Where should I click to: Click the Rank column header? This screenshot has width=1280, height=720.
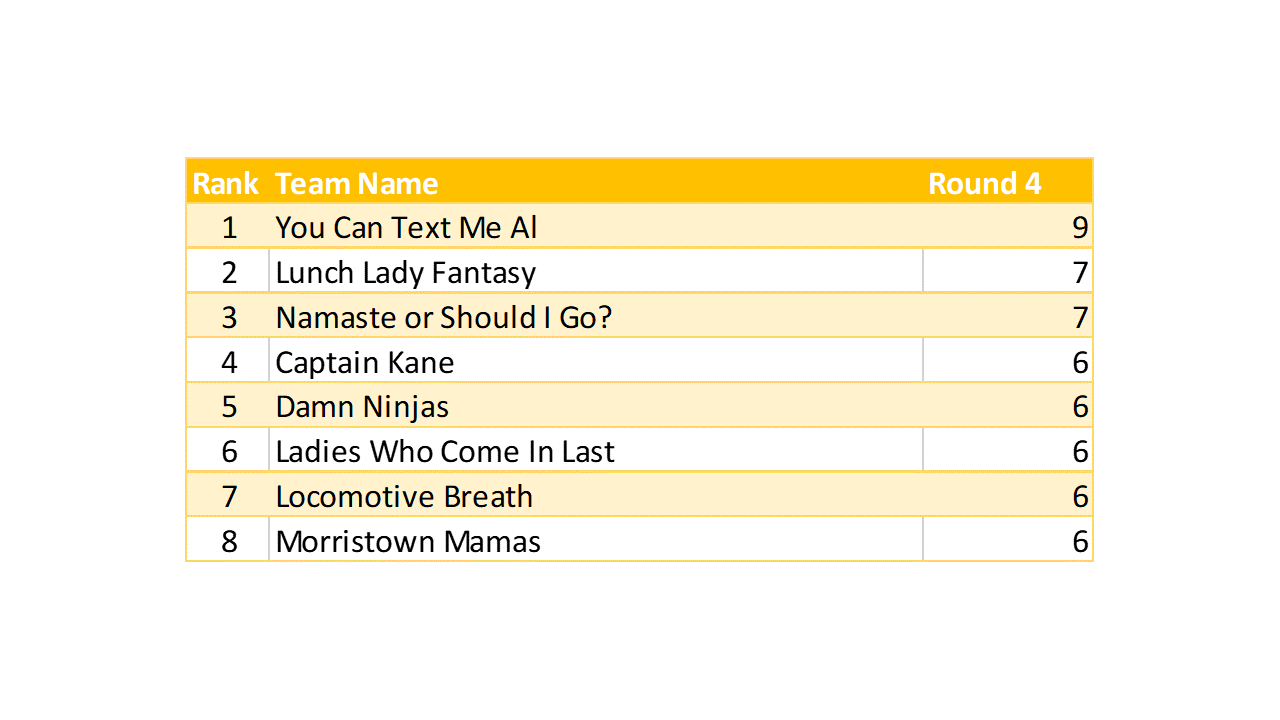pos(226,184)
